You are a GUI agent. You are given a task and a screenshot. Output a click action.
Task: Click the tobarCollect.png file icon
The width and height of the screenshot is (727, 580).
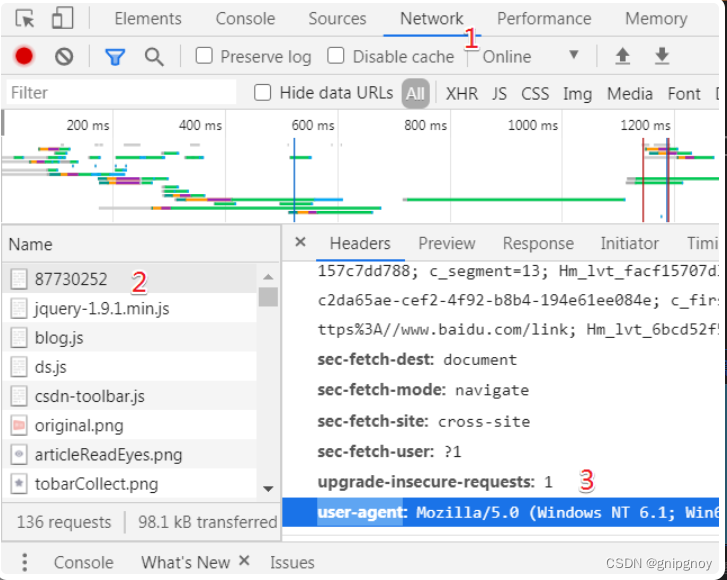pyautogui.click(x=19, y=484)
